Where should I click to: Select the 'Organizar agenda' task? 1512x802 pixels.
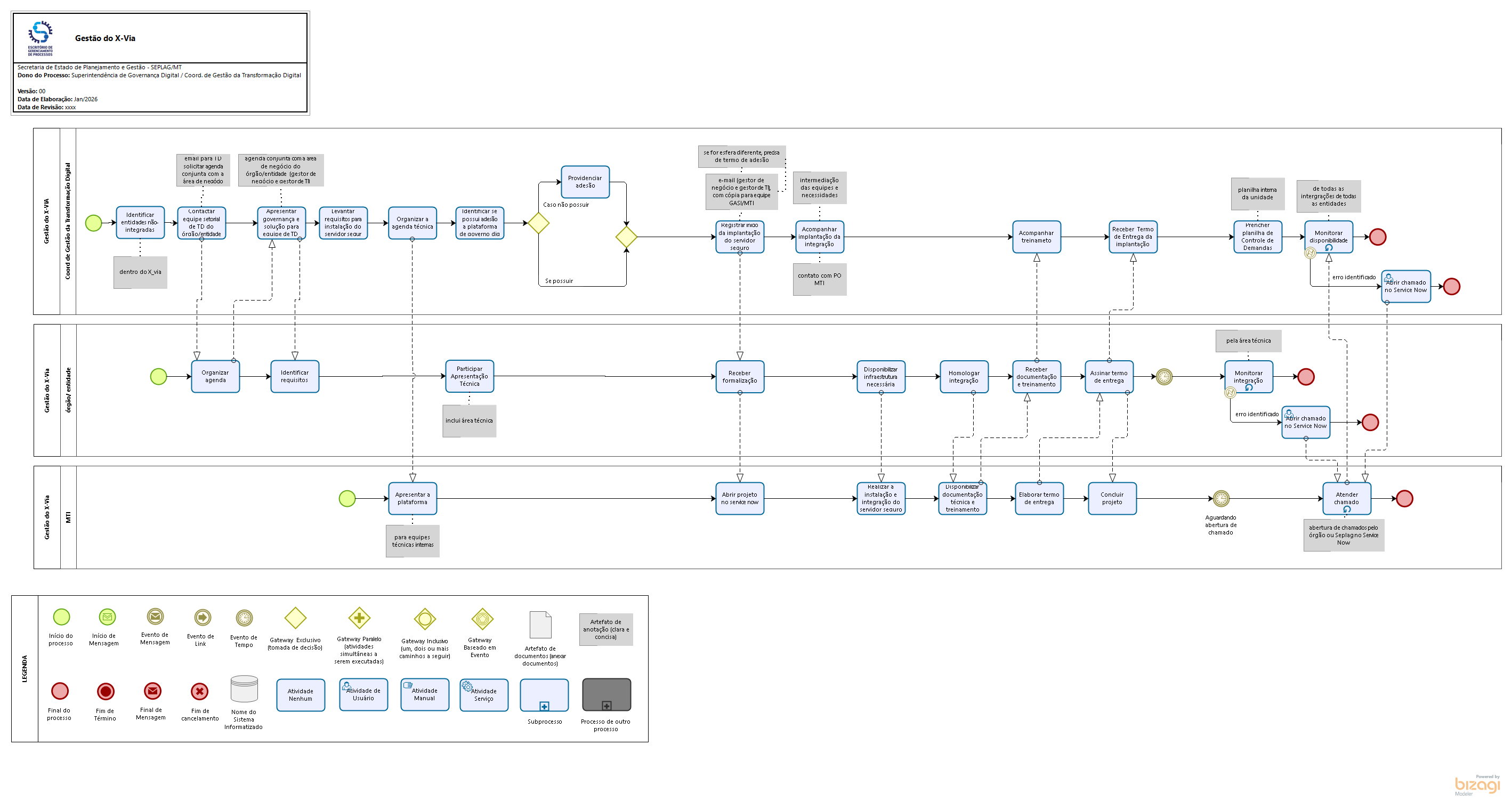pos(215,377)
